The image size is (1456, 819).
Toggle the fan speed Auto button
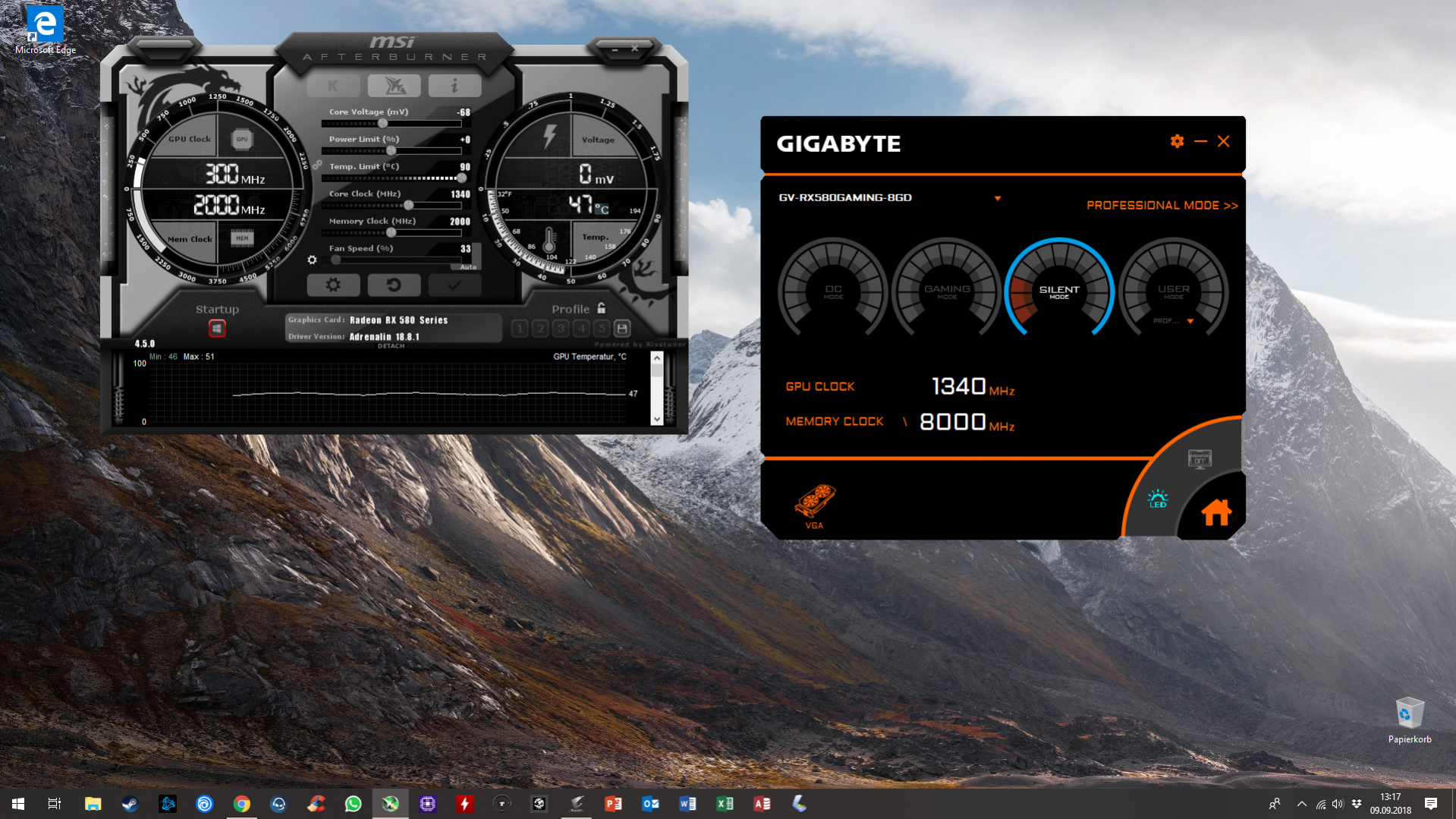point(468,266)
